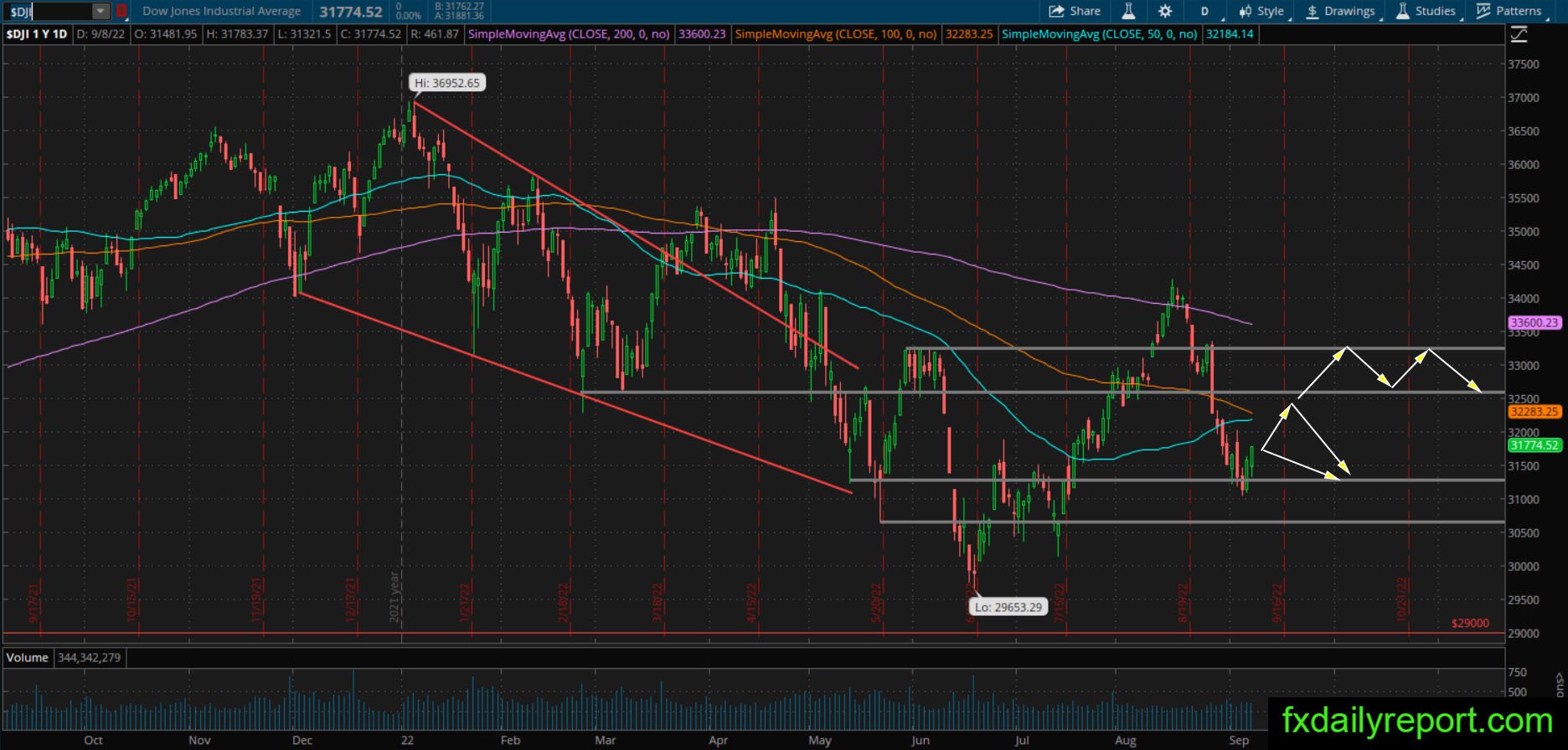Screen dimensions: 1568x750
Task: Click the Volume study label
Action: [28, 658]
